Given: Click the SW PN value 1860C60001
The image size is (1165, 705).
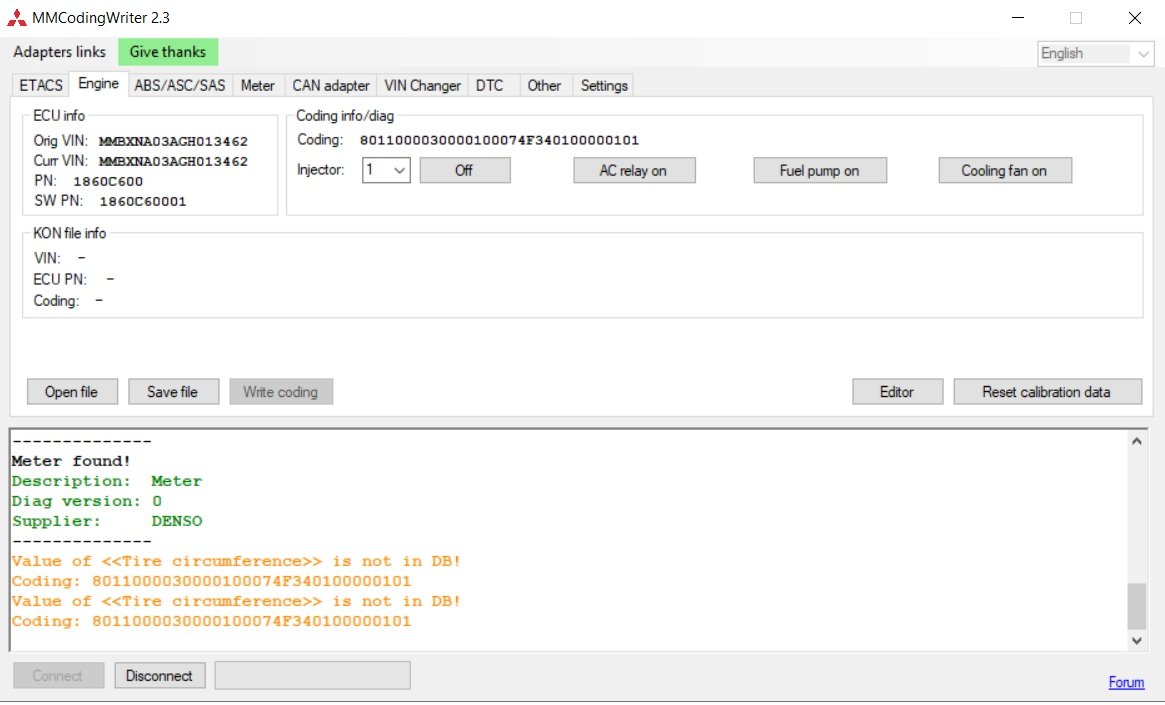Looking at the screenshot, I should click(x=143, y=201).
